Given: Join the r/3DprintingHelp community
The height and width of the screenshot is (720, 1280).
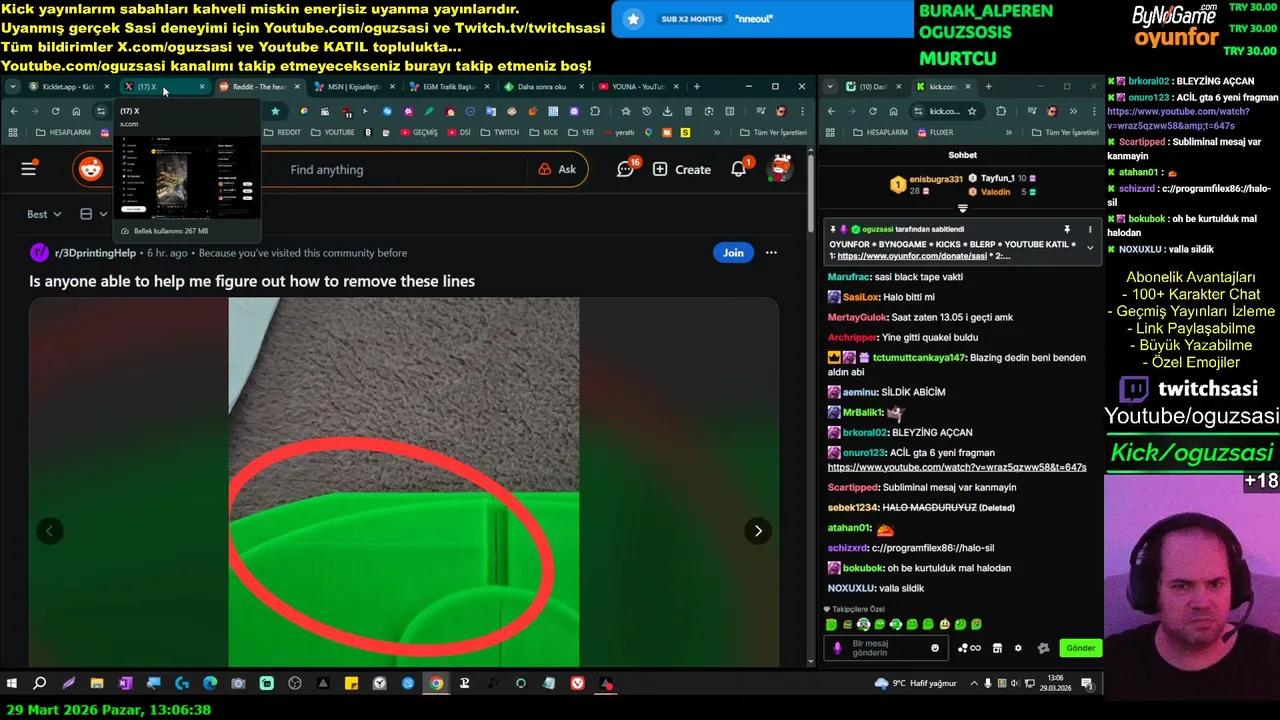Looking at the screenshot, I should (x=733, y=253).
